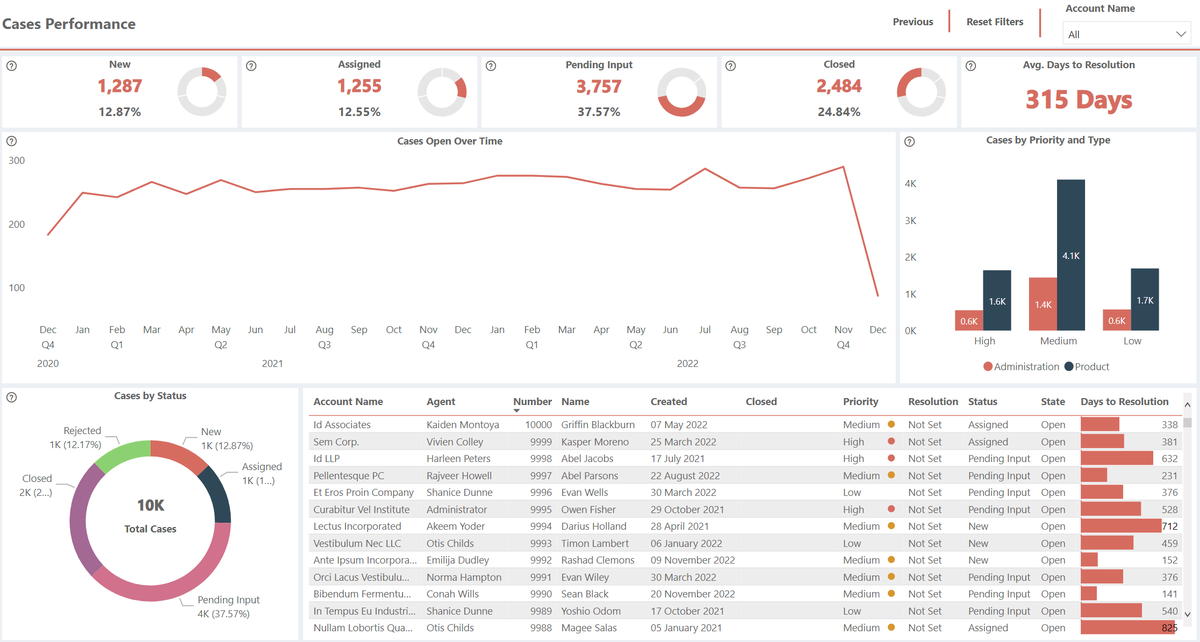The width and height of the screenshot is (1200, 642).
Task: Select the Created column header
Action: click(668, 401)
